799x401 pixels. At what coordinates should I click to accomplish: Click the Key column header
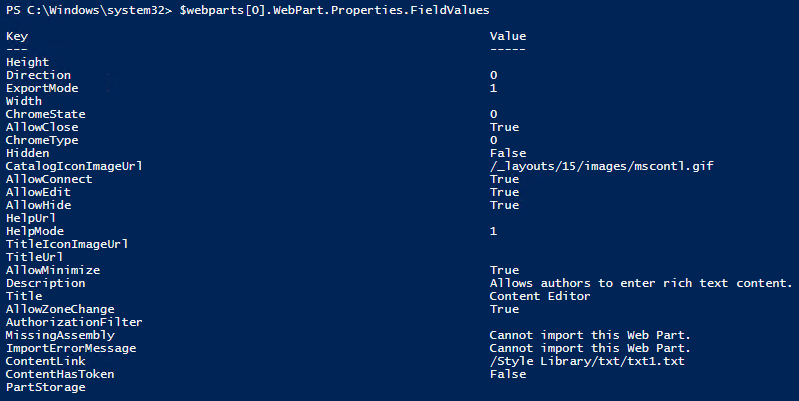[x=16, y=36]
